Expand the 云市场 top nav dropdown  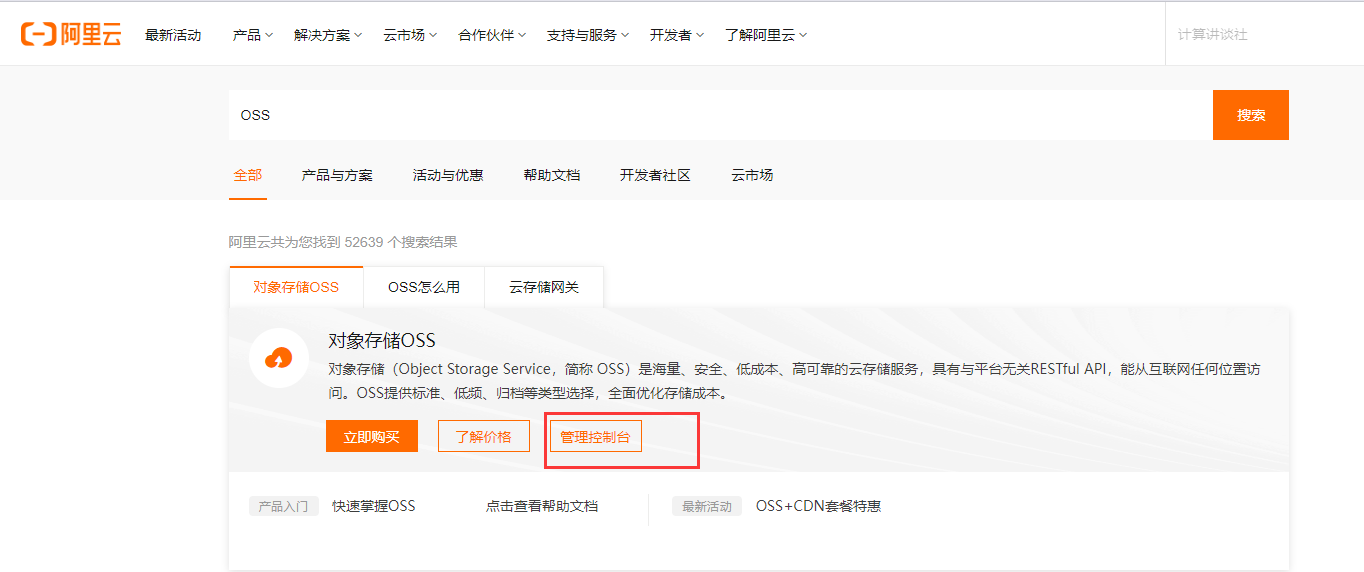410,35
